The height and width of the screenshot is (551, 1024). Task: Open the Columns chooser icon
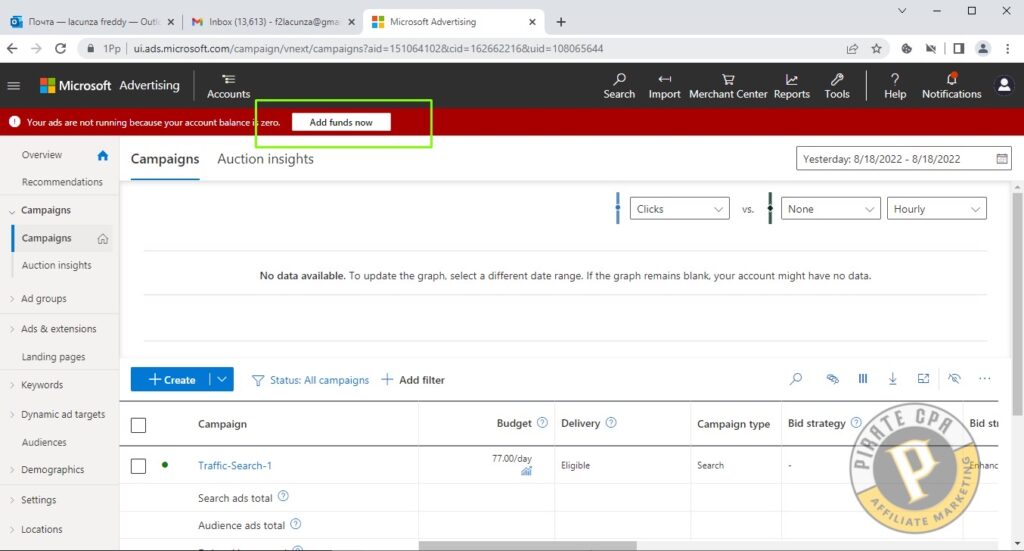(863, 379)
